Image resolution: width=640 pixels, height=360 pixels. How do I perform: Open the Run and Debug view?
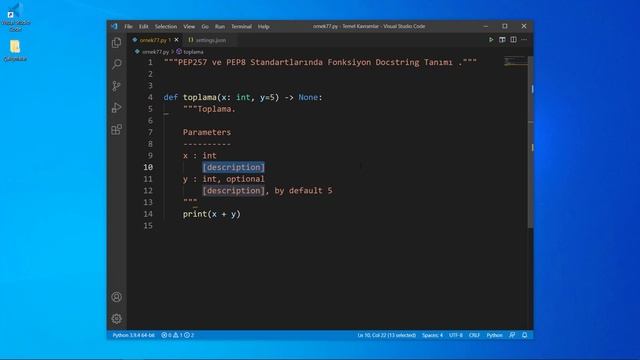point(117,107)
